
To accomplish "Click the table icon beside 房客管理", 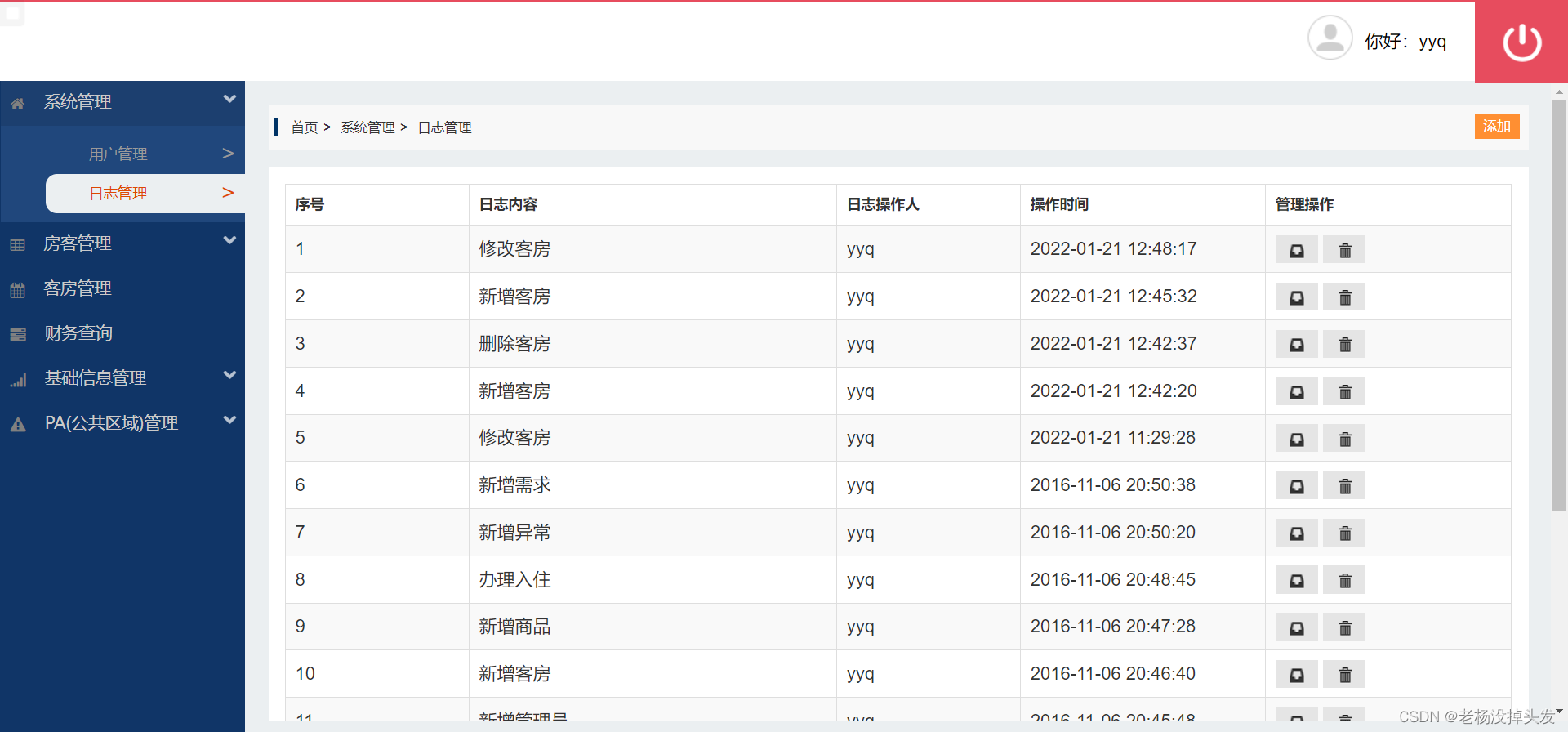I will (x=17, y=244).
